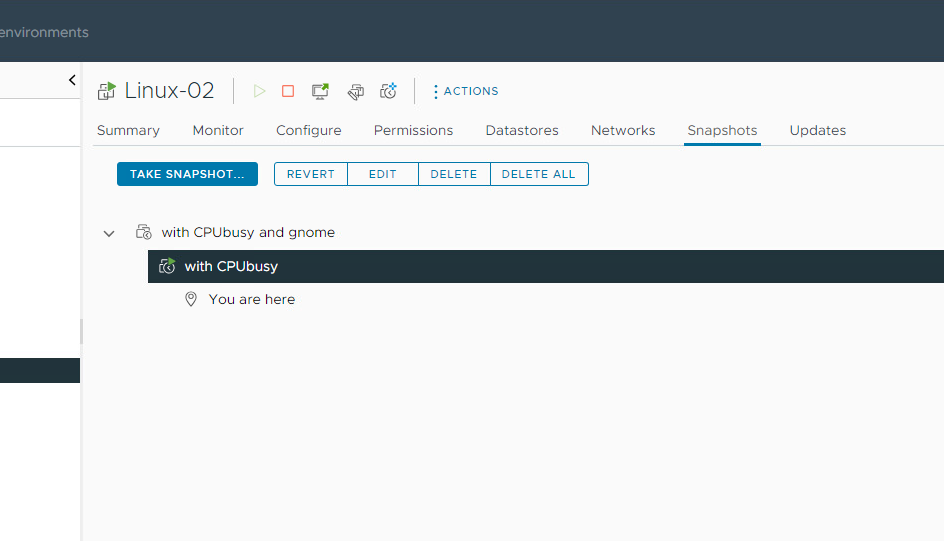Viewport: 944px width, 541px height.
Task: Click the selected dark item in left navigation pane
Action: coord(40,370)
